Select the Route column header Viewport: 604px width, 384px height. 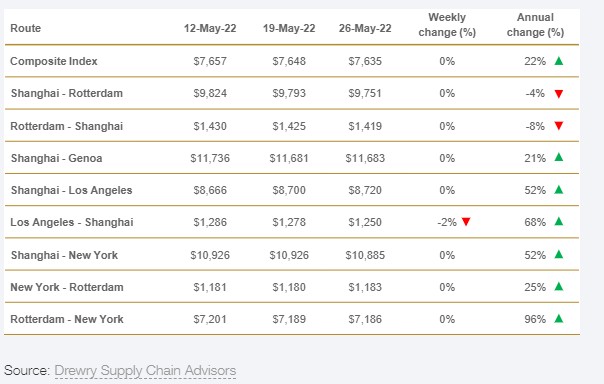pyautogui.click(x=25, y=28)
